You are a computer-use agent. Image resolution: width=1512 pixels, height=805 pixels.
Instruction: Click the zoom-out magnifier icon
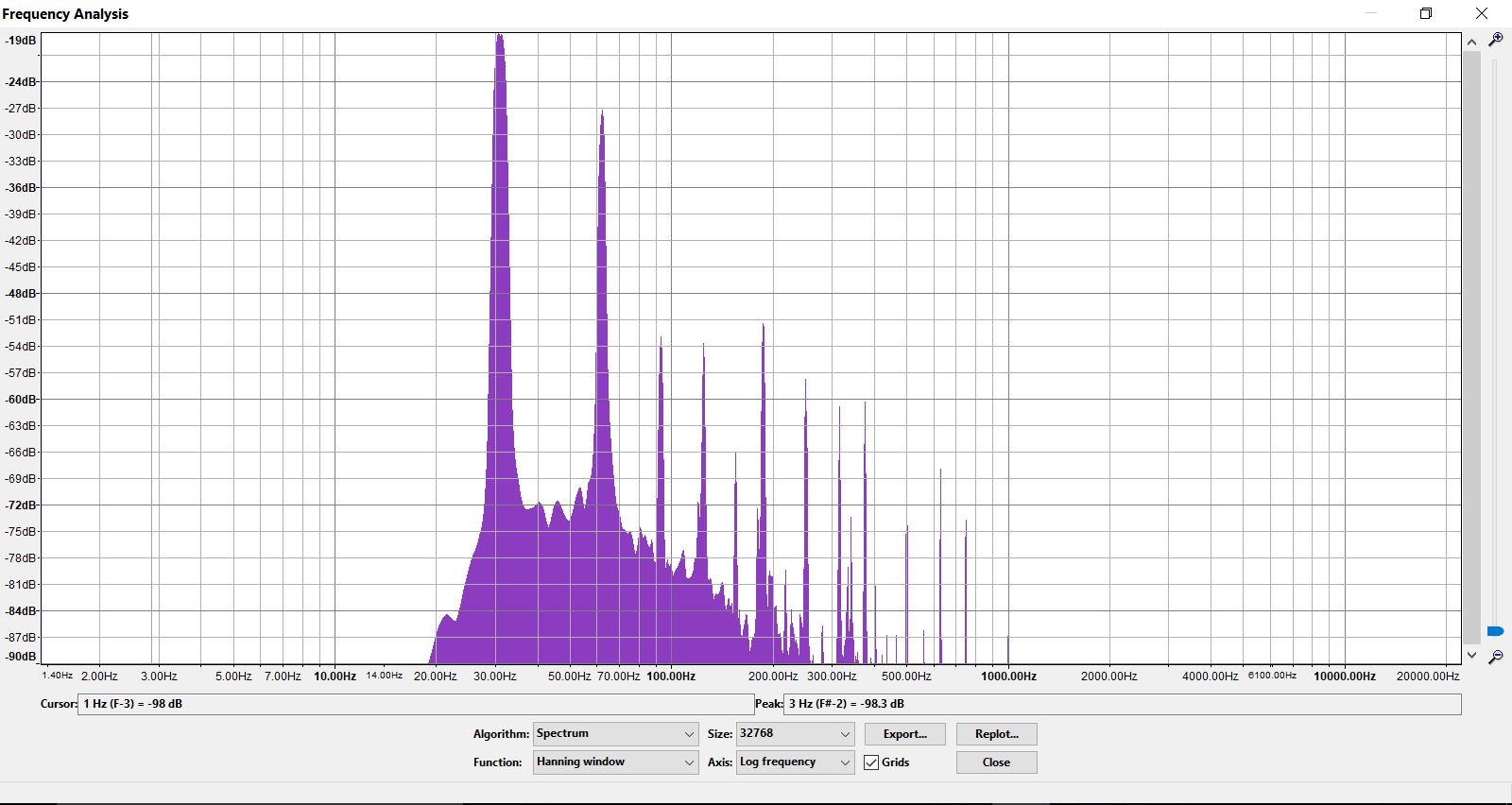(x=1495, y=657)
